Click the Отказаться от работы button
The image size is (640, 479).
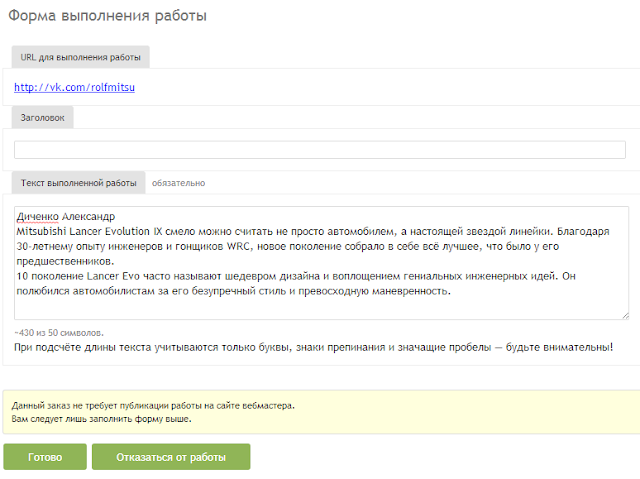coord(171,457)
